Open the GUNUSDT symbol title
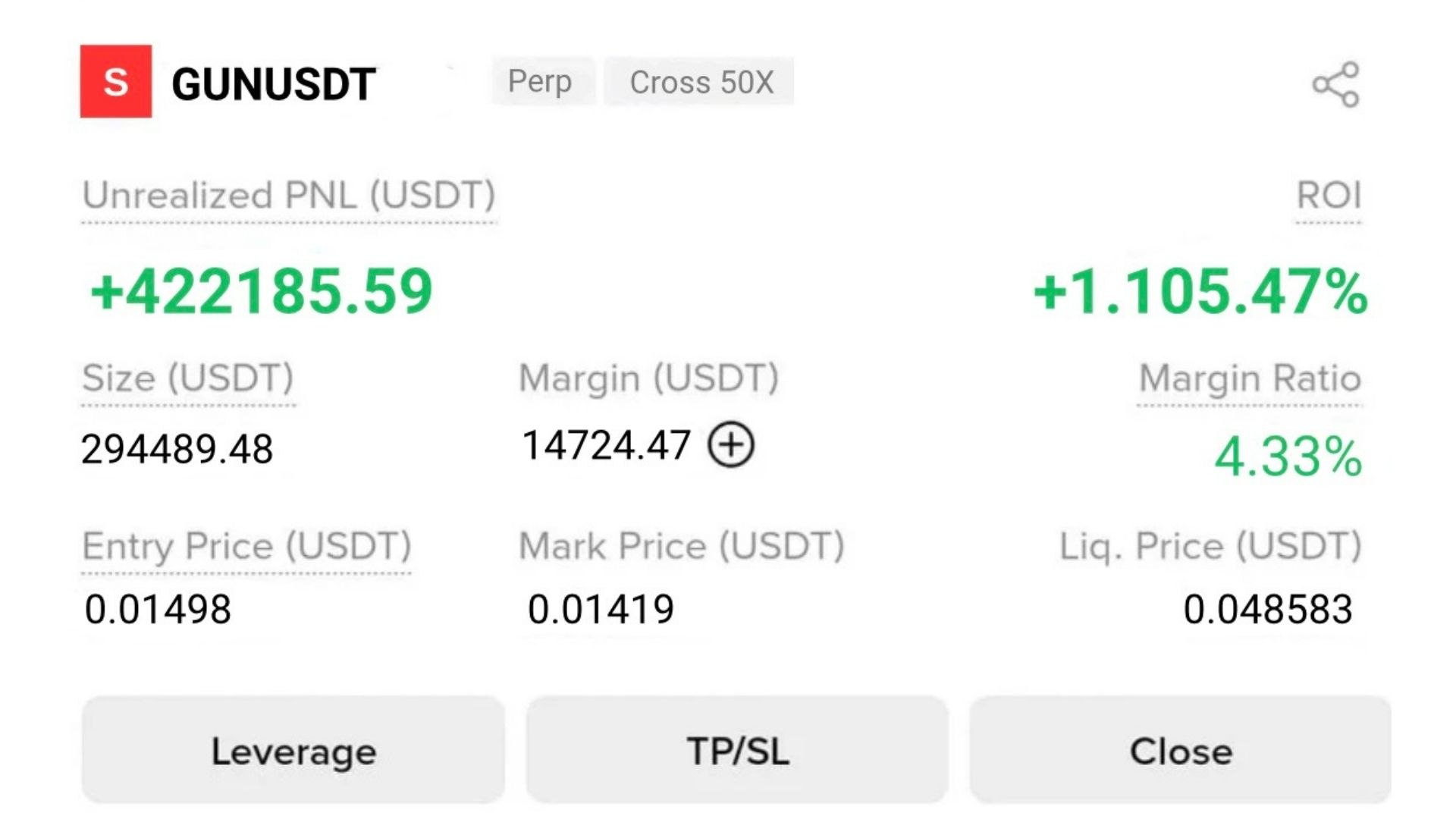Screen dimensions: 1456x819 click(274, 83)
